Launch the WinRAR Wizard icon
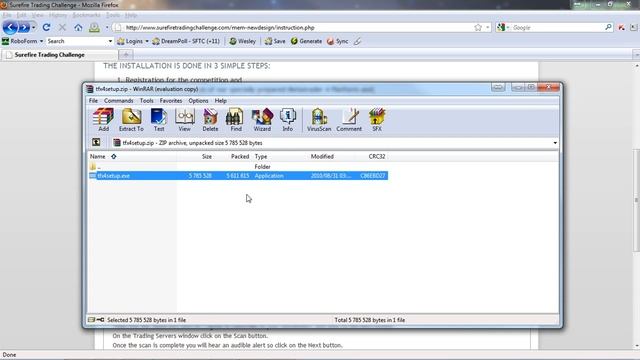640x360 pixels. click(x=262, y=120)
